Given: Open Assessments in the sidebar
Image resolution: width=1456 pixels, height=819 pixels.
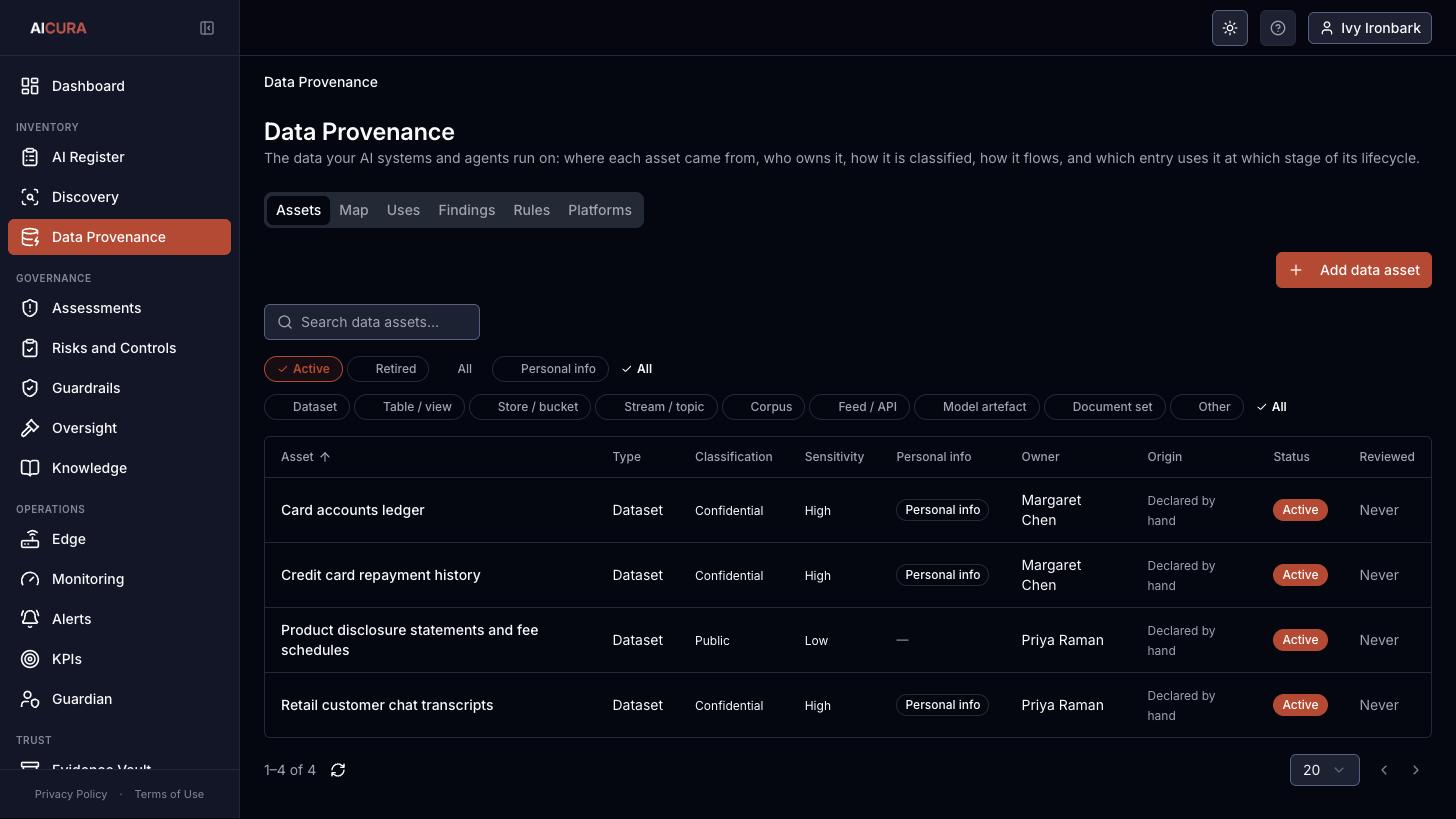Looking at the screenshot, I should click(119, 308).
